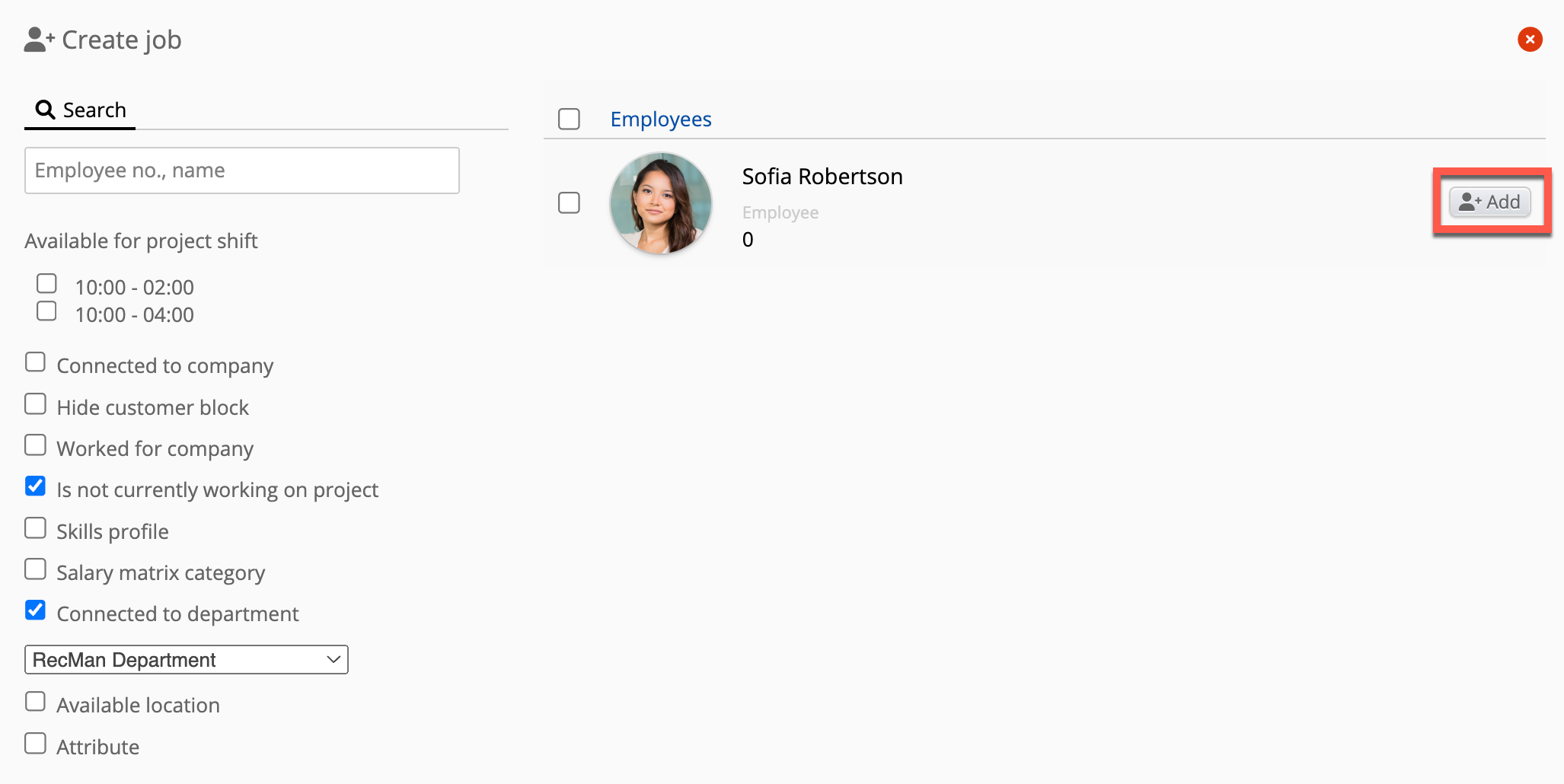Enable Available location filter
1564x784 pixels.
click(36, 702)
